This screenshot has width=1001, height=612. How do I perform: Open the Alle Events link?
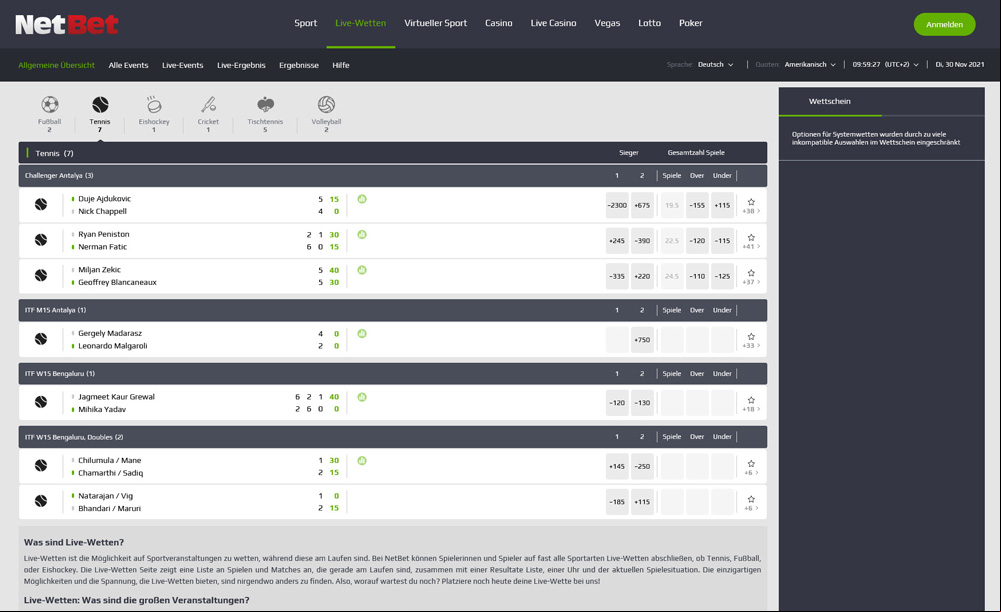tap(128, 65)
